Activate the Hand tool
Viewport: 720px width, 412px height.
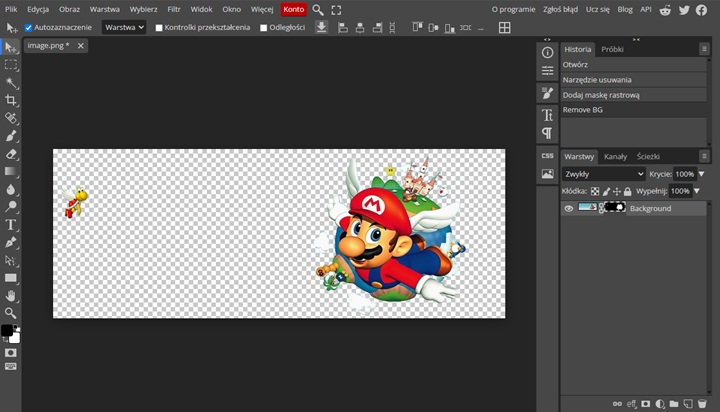click(11, 296)
